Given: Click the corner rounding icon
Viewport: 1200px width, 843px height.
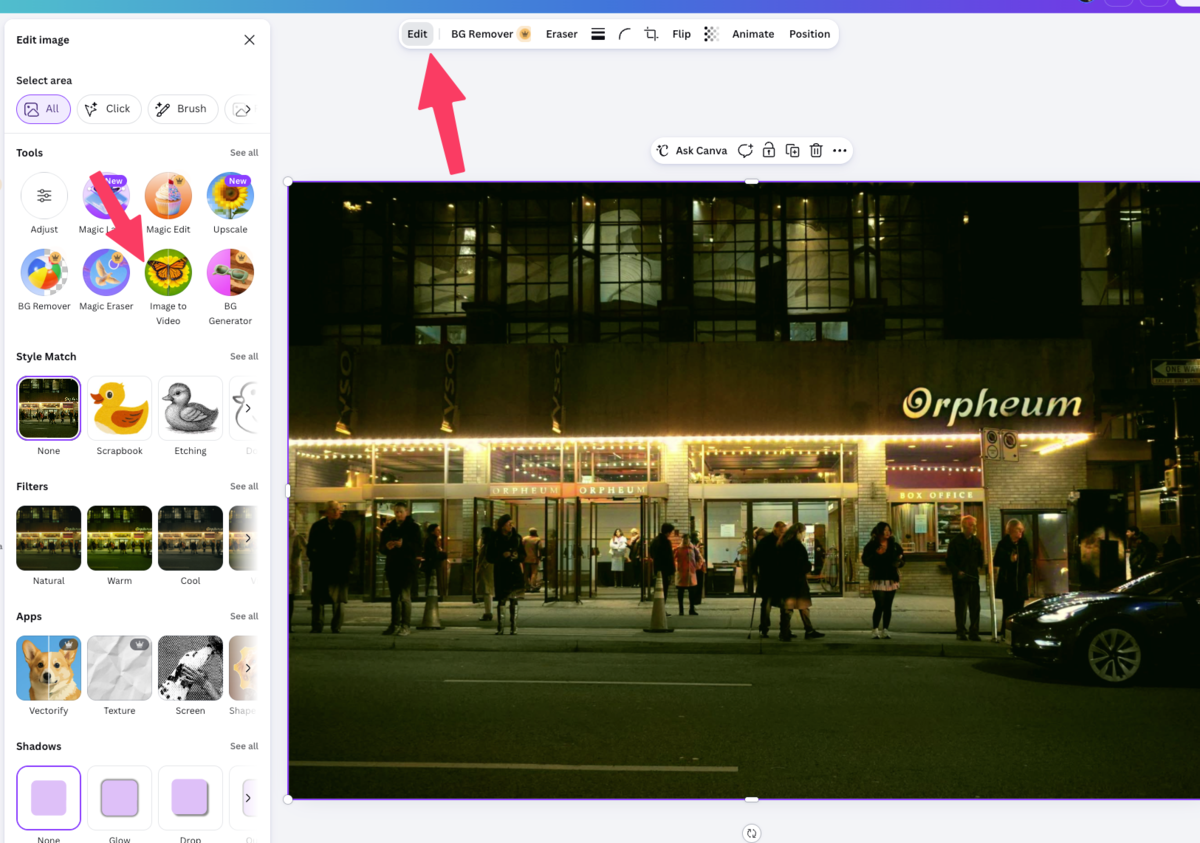Looking at the screenshot, I should coord(624,34).
